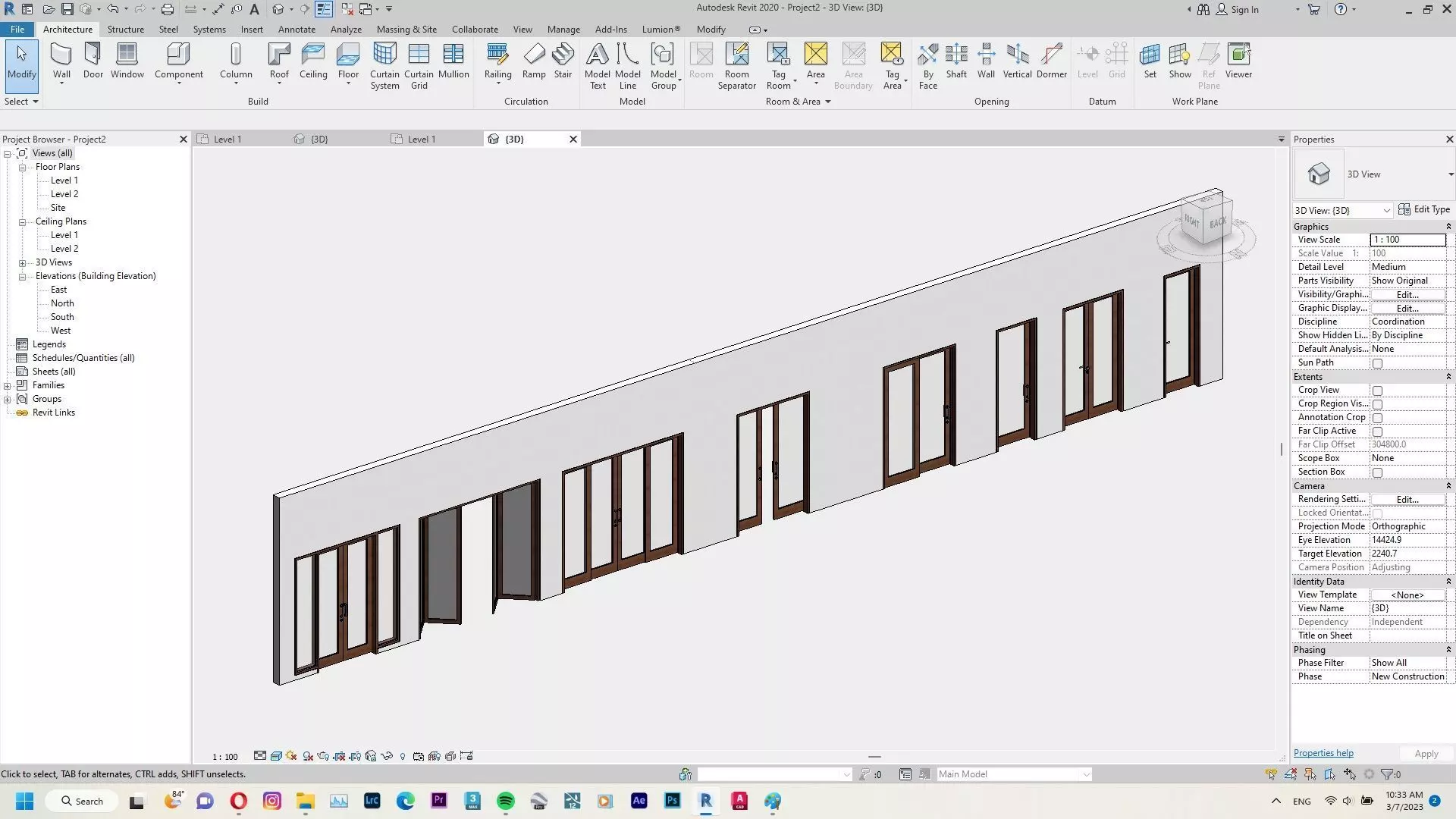Image resolution: width=1456 pixels, height=819 pixels.
Task: Select the Wall tool
Action: coord(61,61)
